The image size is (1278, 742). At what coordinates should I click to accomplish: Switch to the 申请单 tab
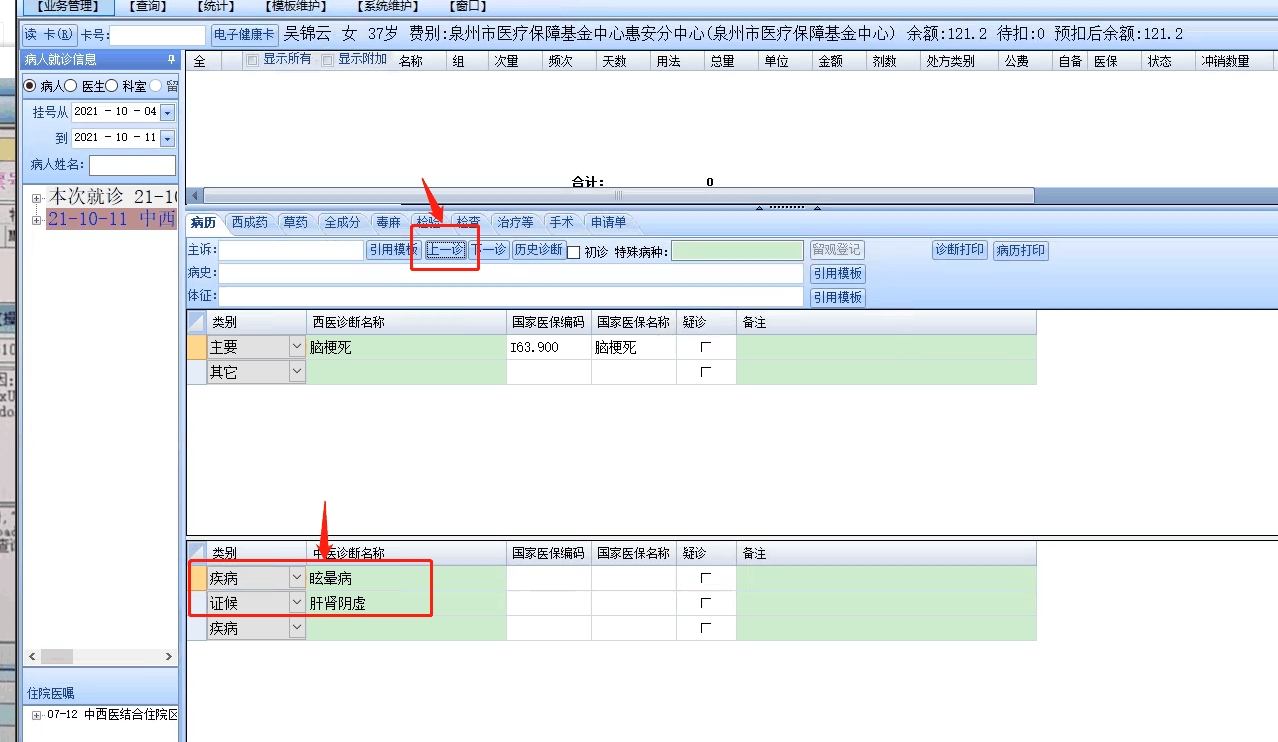(x=608, y=223)
